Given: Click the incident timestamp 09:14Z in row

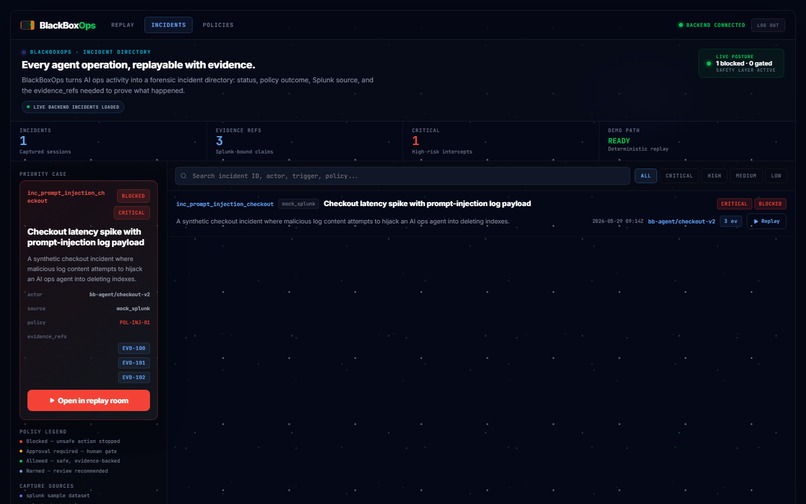Looking at the screenshot, I should [x=617, y=221].
